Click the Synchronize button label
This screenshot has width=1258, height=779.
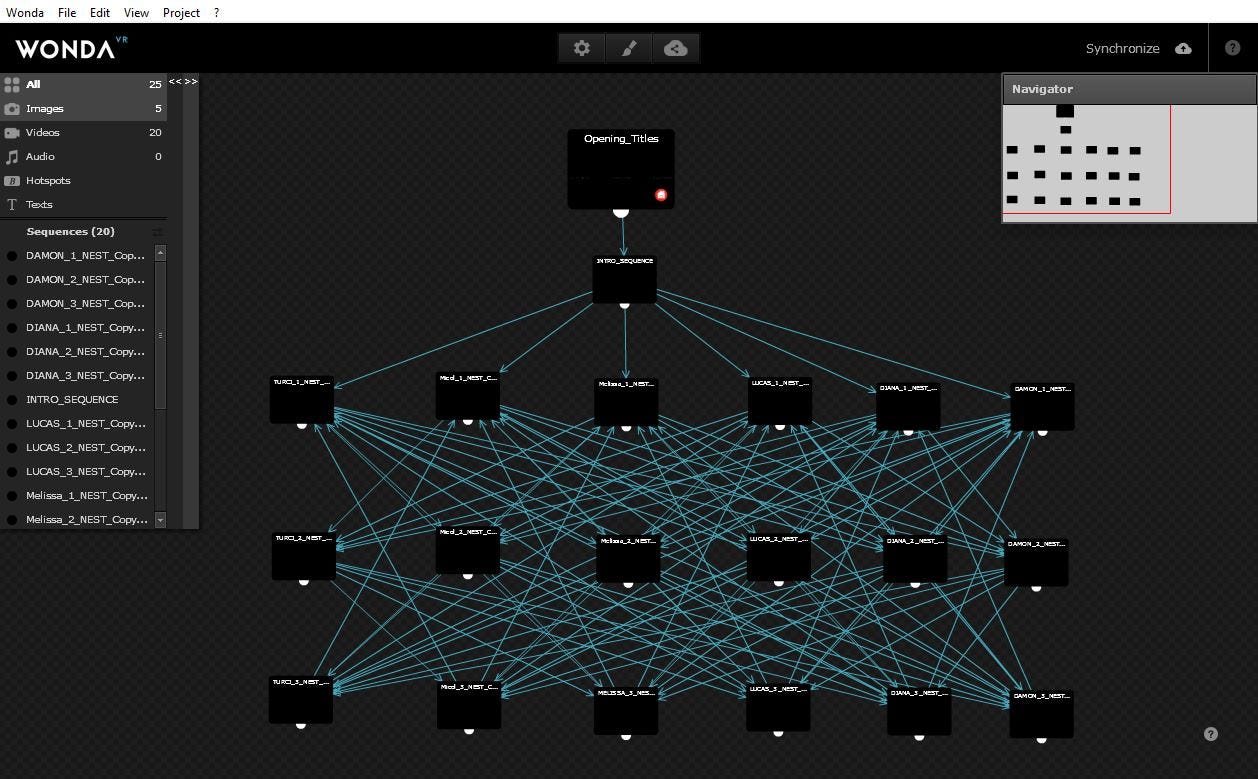point(1123,48)
